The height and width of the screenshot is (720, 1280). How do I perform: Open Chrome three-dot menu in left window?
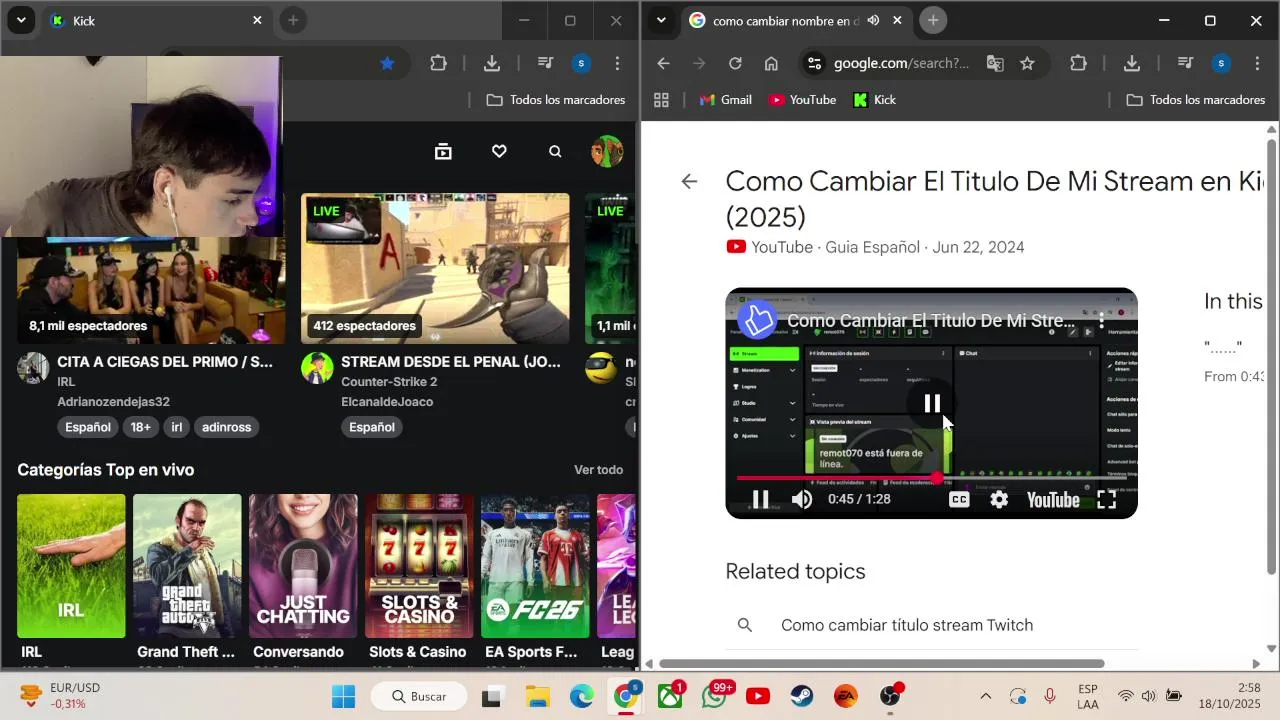click(617, 63)
